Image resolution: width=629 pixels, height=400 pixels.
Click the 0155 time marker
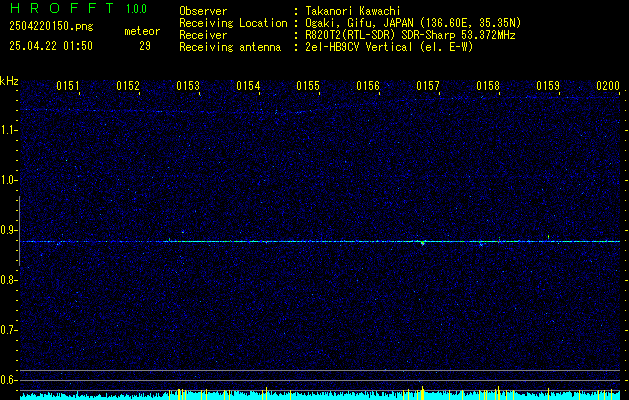[308, 86]
